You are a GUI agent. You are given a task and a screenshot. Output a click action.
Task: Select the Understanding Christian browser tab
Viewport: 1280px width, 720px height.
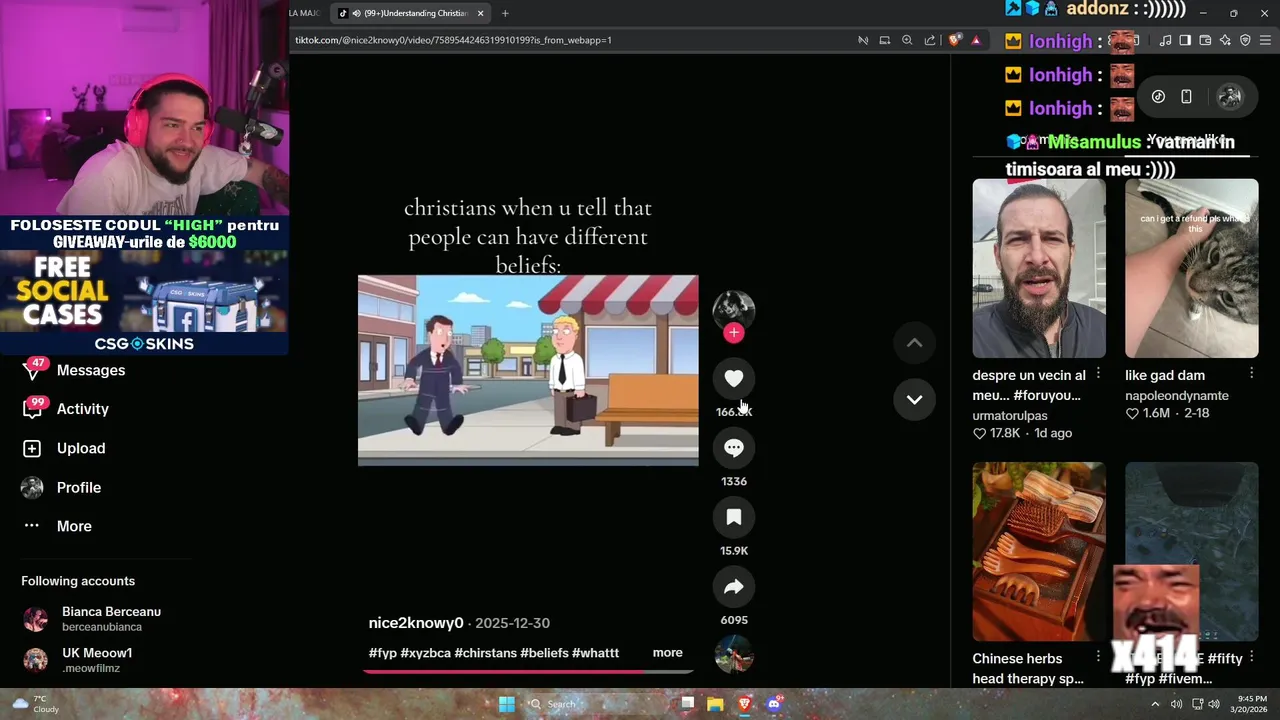pyautogui.click(x=412, y=13)
